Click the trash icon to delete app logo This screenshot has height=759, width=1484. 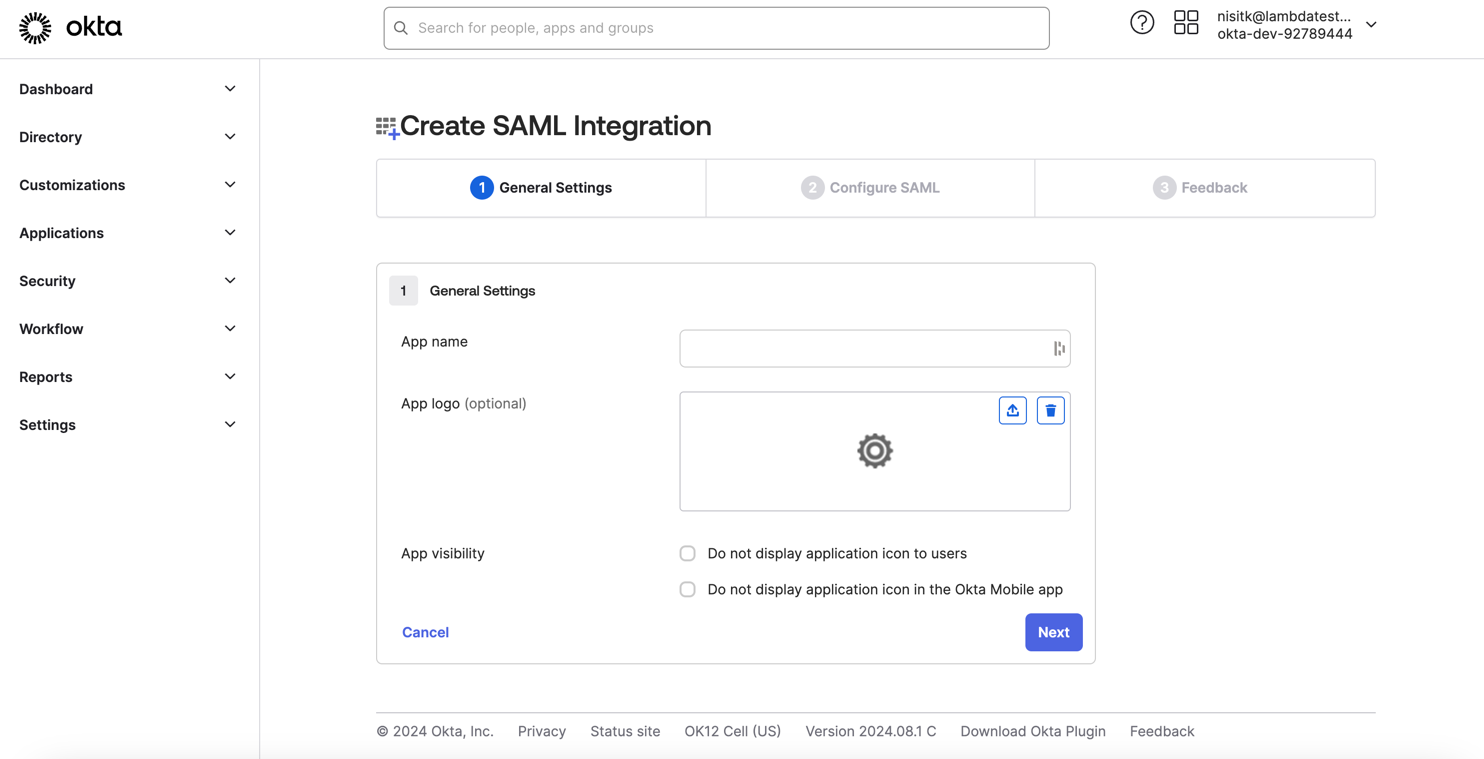tap(1050, 410)
